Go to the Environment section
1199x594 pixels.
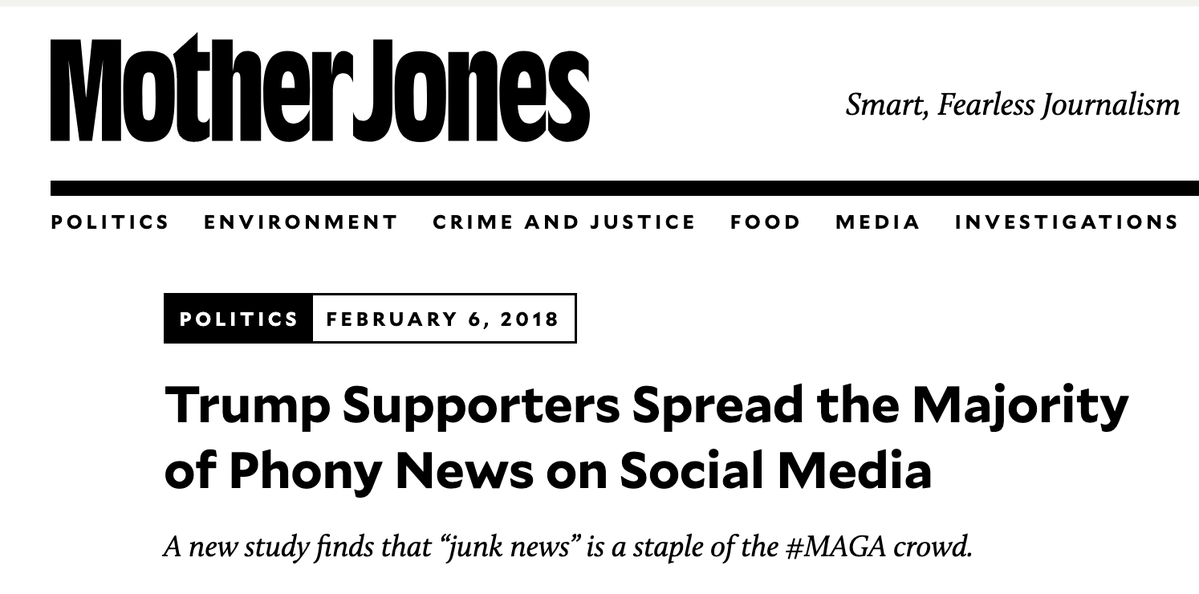pos(301,222)
